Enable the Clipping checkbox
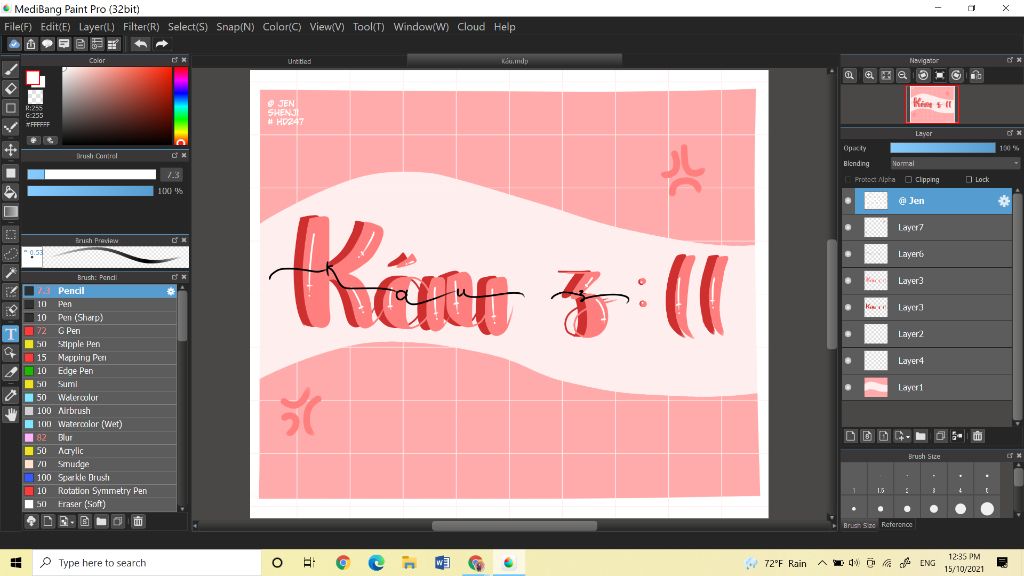This screenshot has height=576, width=1024. 908,180
